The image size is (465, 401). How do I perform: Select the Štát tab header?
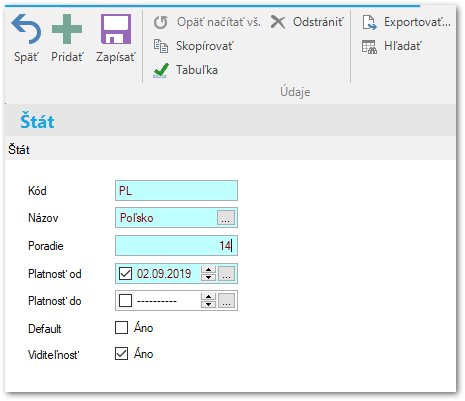pos(19,149)
